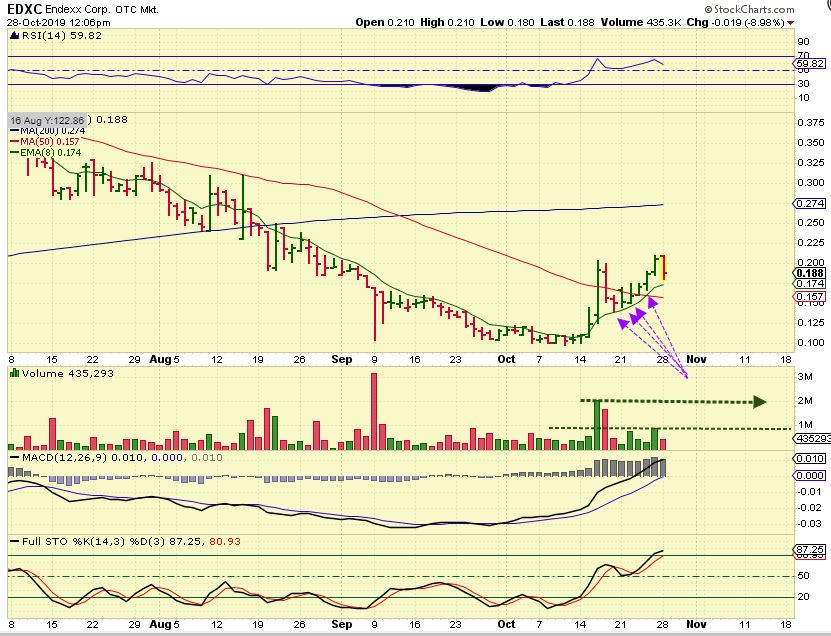
Task: Click the 3M volume axis label
Action: [x=805, y=377]
